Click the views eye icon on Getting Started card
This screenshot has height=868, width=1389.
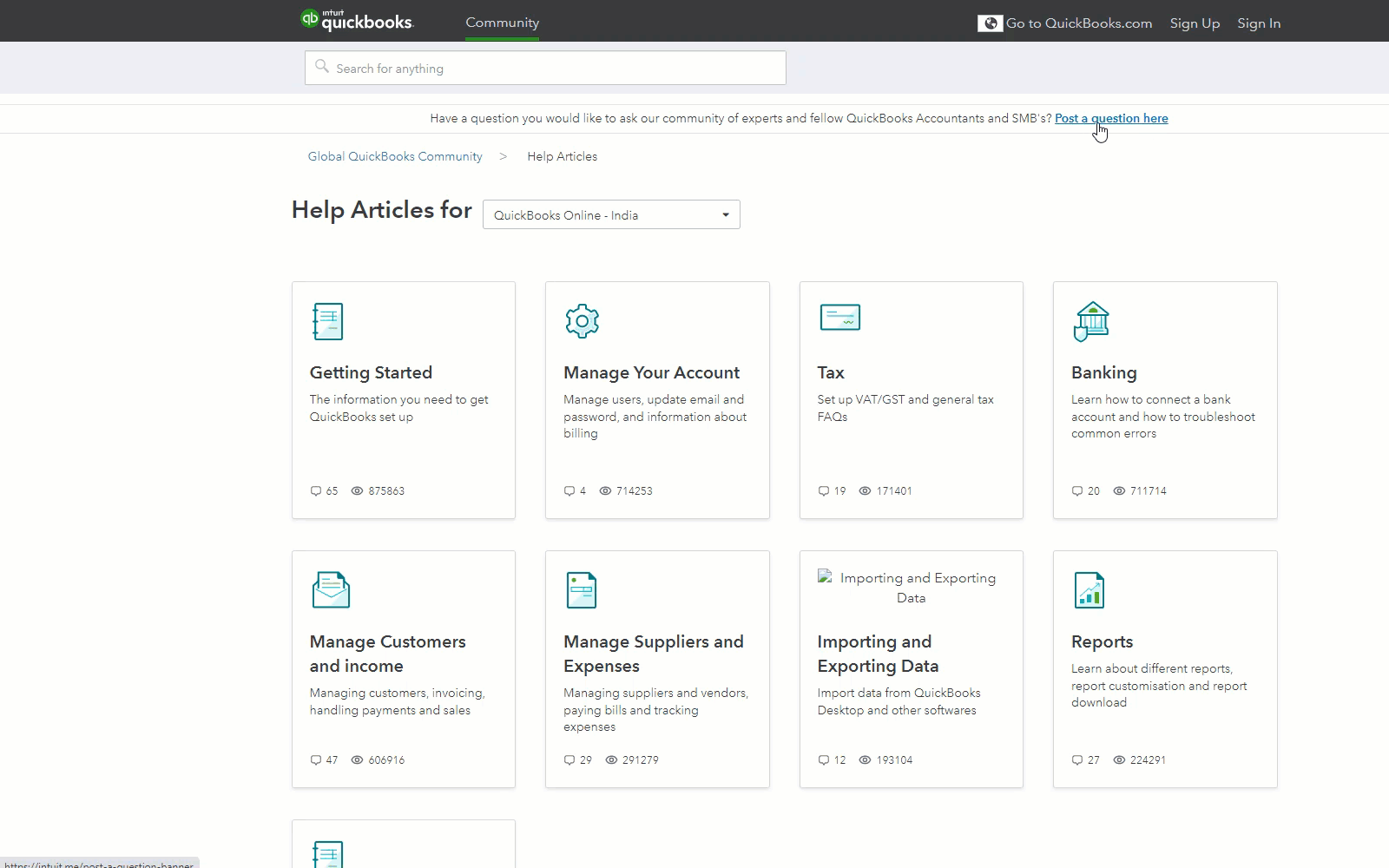point(357,491)
